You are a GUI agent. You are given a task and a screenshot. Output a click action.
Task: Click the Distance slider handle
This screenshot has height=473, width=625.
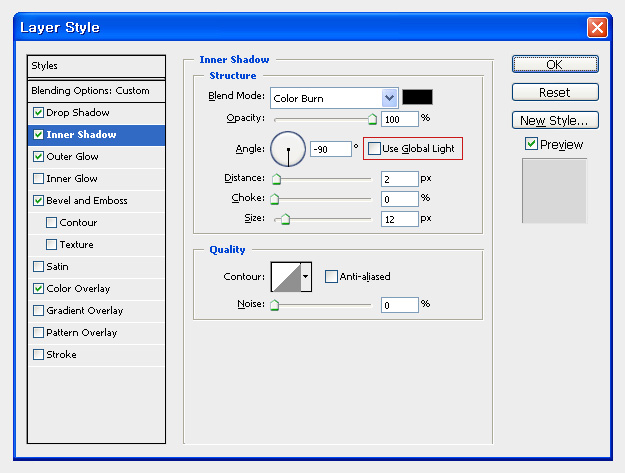[276, 179]
